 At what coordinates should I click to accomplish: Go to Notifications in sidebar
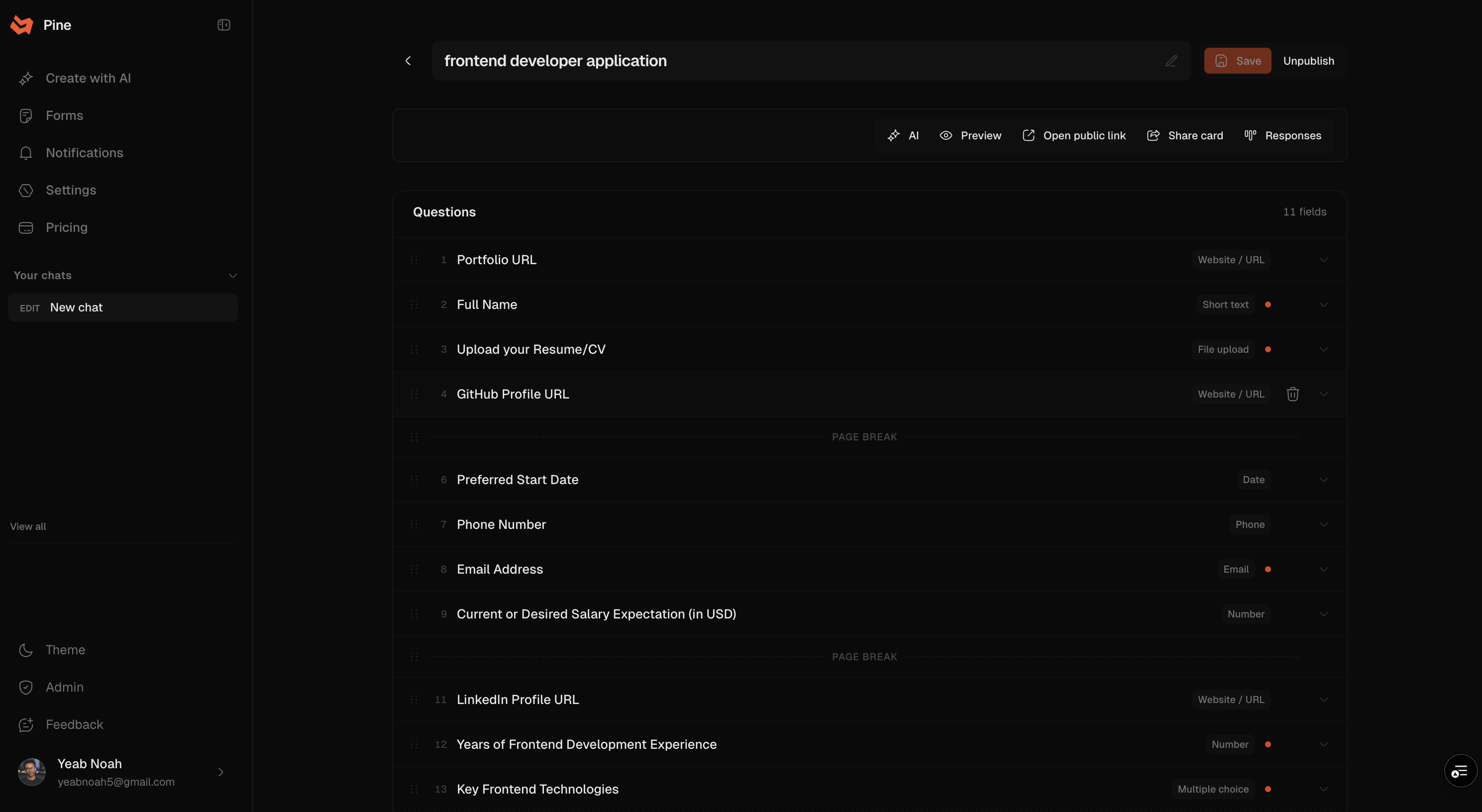point(84,153)
